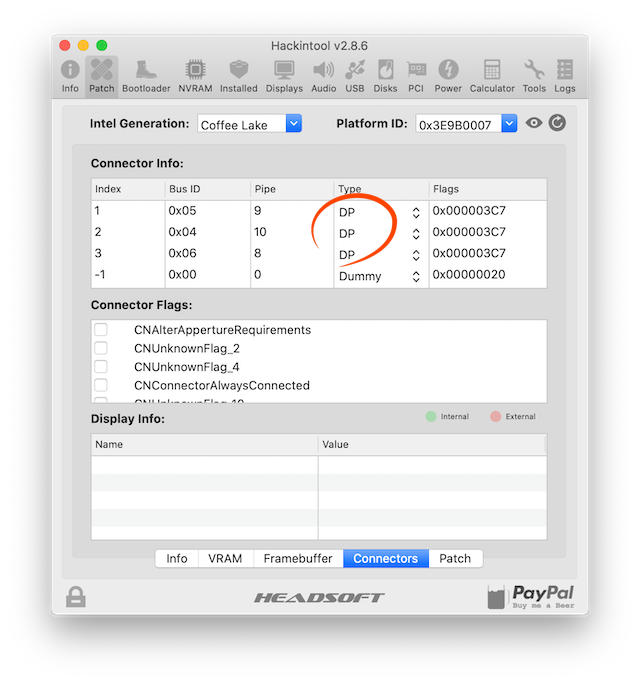Click the Index column header

[128, 189]
